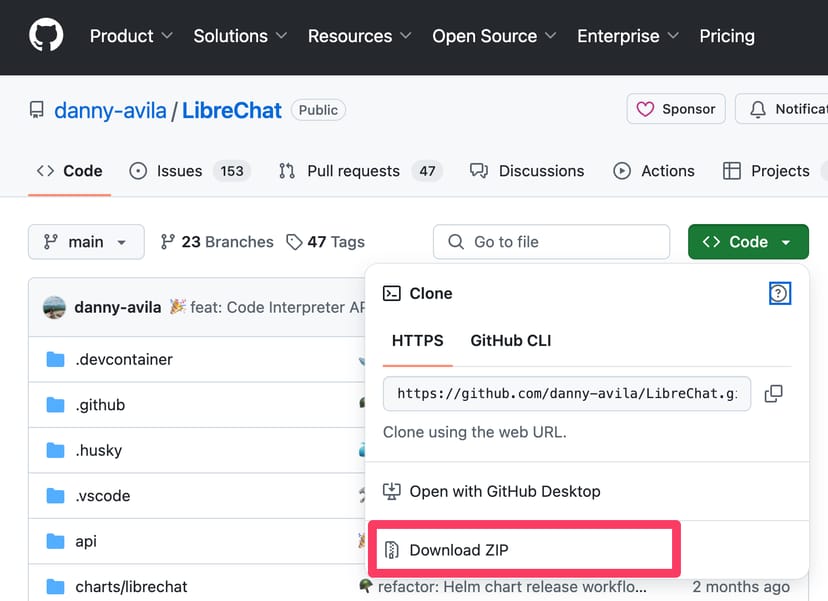Switch to the GitHub CLI tab
This screenshot has height=601, width=828.
point(510,340)
